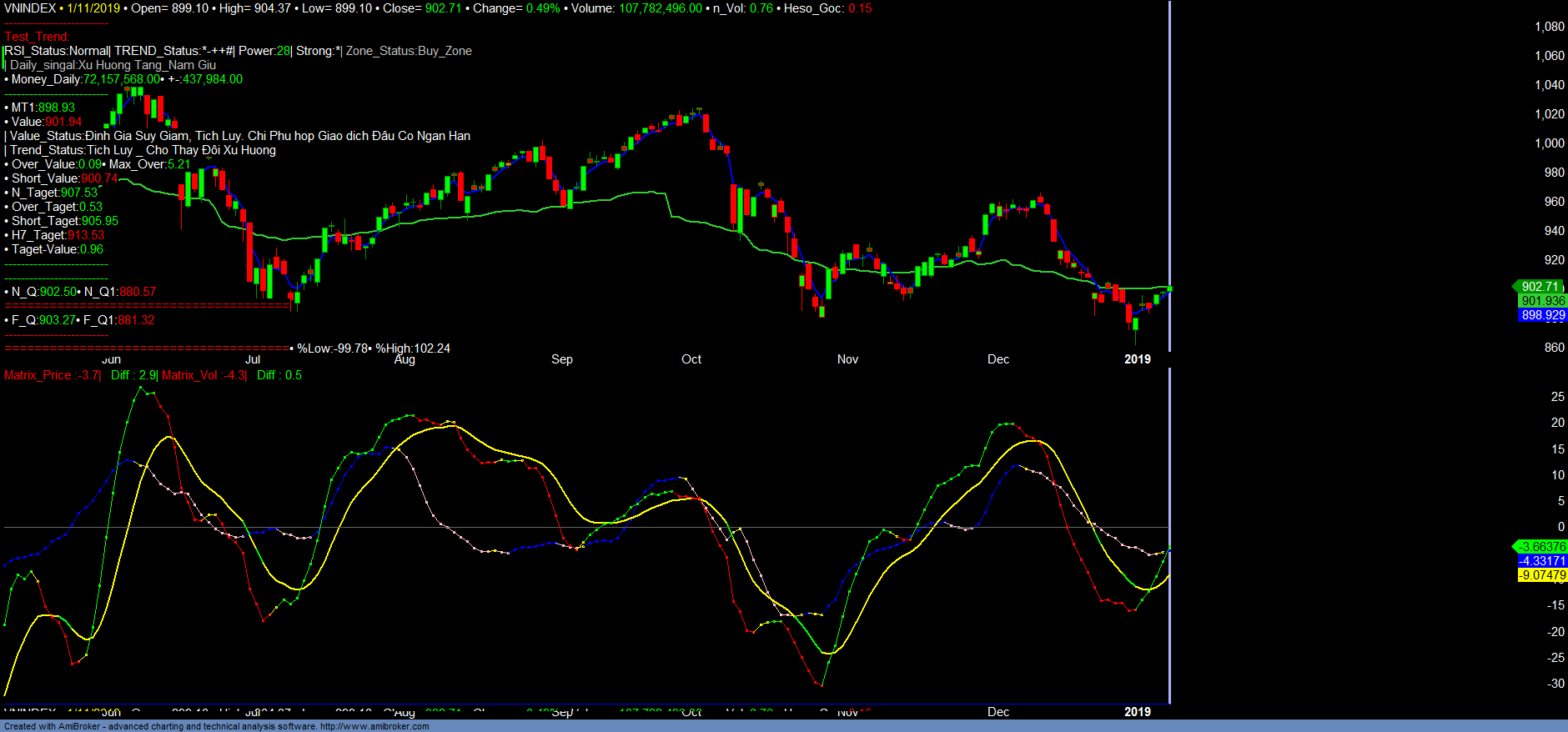Screen dimensions: 1568x732
Task: Click the green -3.66376 indicator value label
Action: click(x=1542, y=547)
